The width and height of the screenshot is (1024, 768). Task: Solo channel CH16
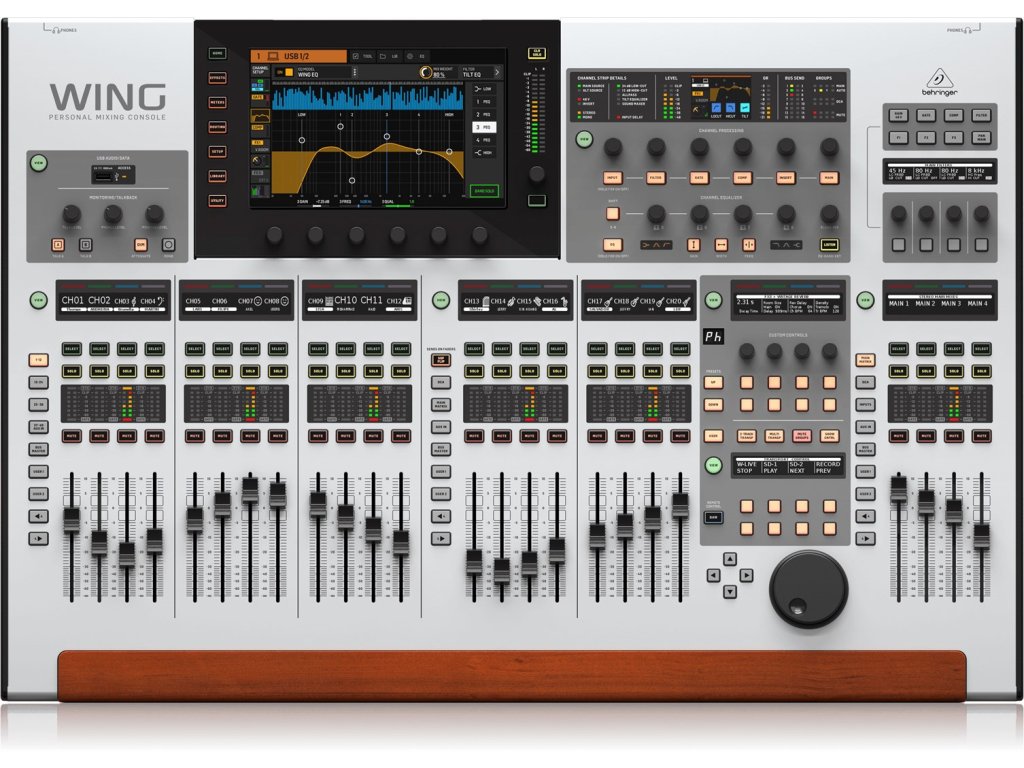point(557,371)
